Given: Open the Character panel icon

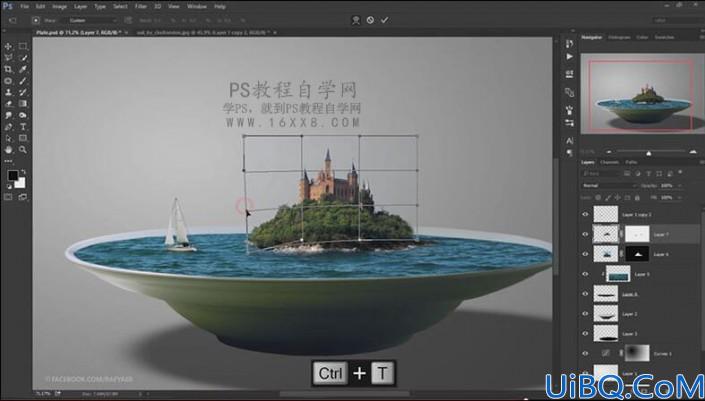Looking at the screenshot, I should click(x=569, y=141).
